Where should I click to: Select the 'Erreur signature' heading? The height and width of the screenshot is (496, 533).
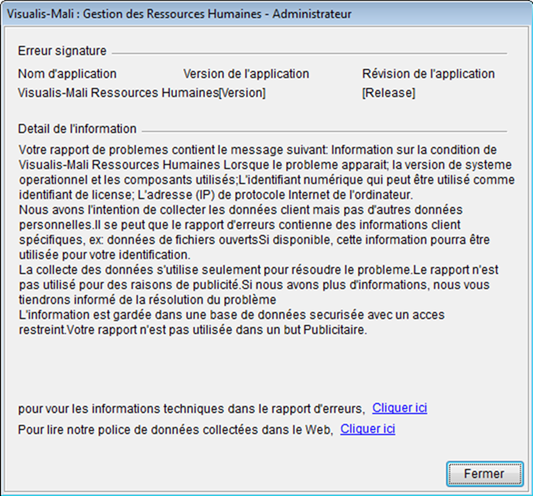click(62, 51)
